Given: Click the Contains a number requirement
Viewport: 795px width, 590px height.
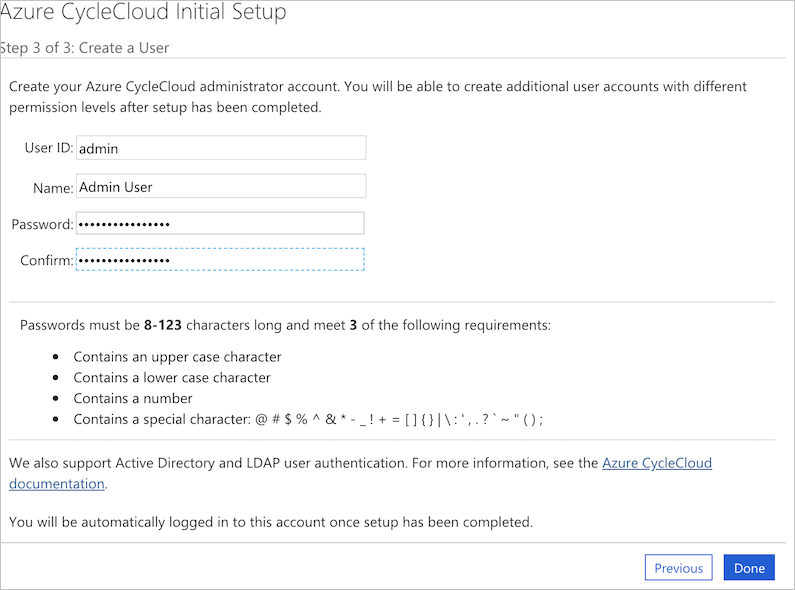Looking at the screenshot, I should coord(133,399).
